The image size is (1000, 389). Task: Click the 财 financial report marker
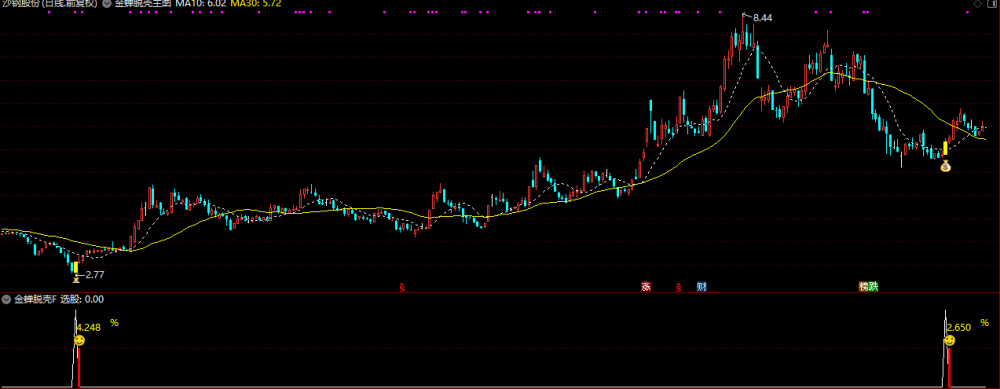click(702, 287)
